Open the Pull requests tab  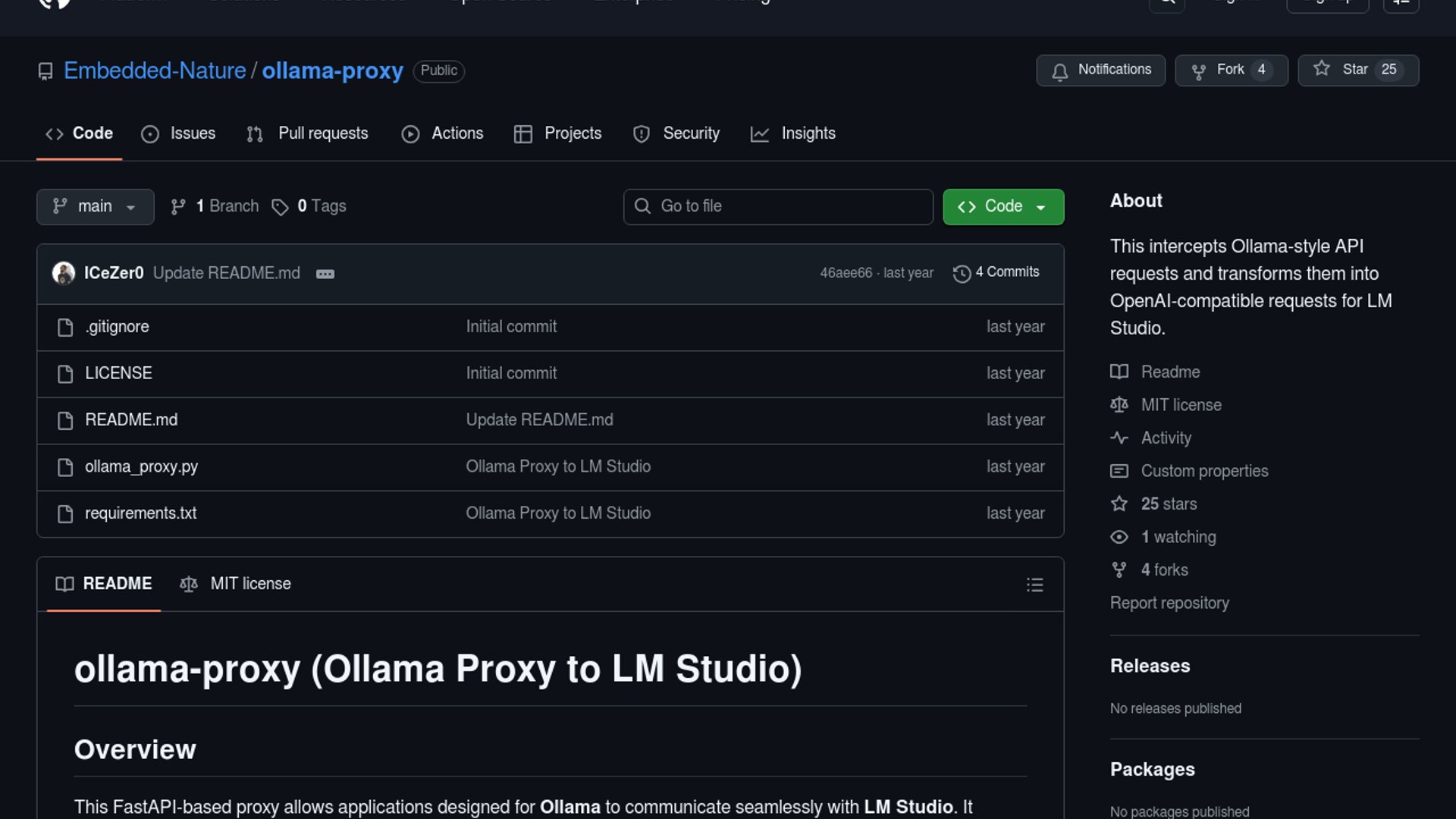pos(307,133)
